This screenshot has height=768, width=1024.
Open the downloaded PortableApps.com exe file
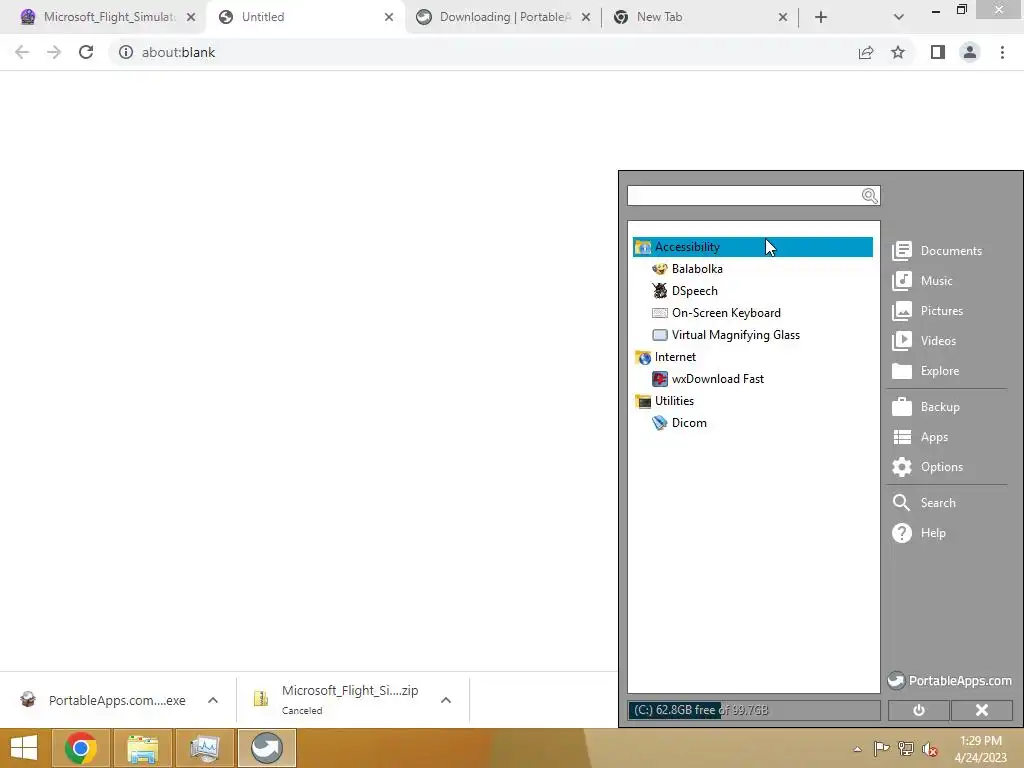(104, 700)
